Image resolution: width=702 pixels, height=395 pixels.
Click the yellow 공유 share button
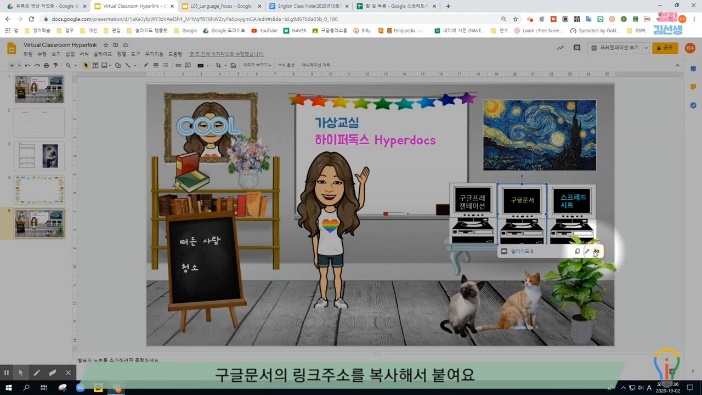pos(665,47)
